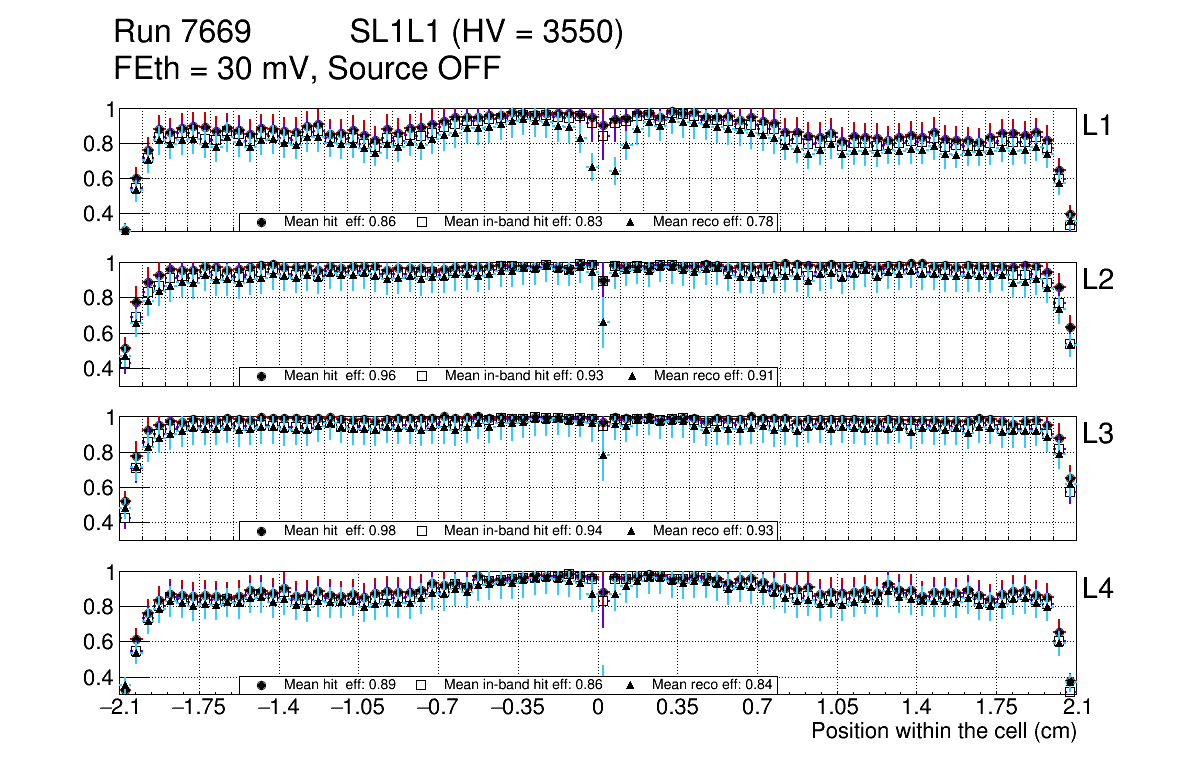Viewport: 1196px width, 772px height.
Task: Click the L3 panel label
Action: pyautogui.click(x=1098, y=434)
